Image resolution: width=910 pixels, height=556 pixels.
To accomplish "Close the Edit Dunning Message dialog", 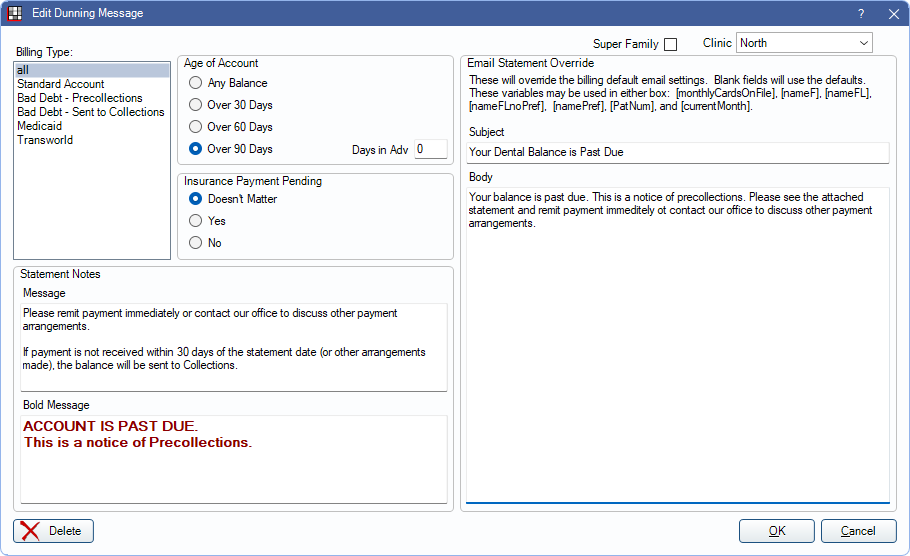I will tap(893, 14).
